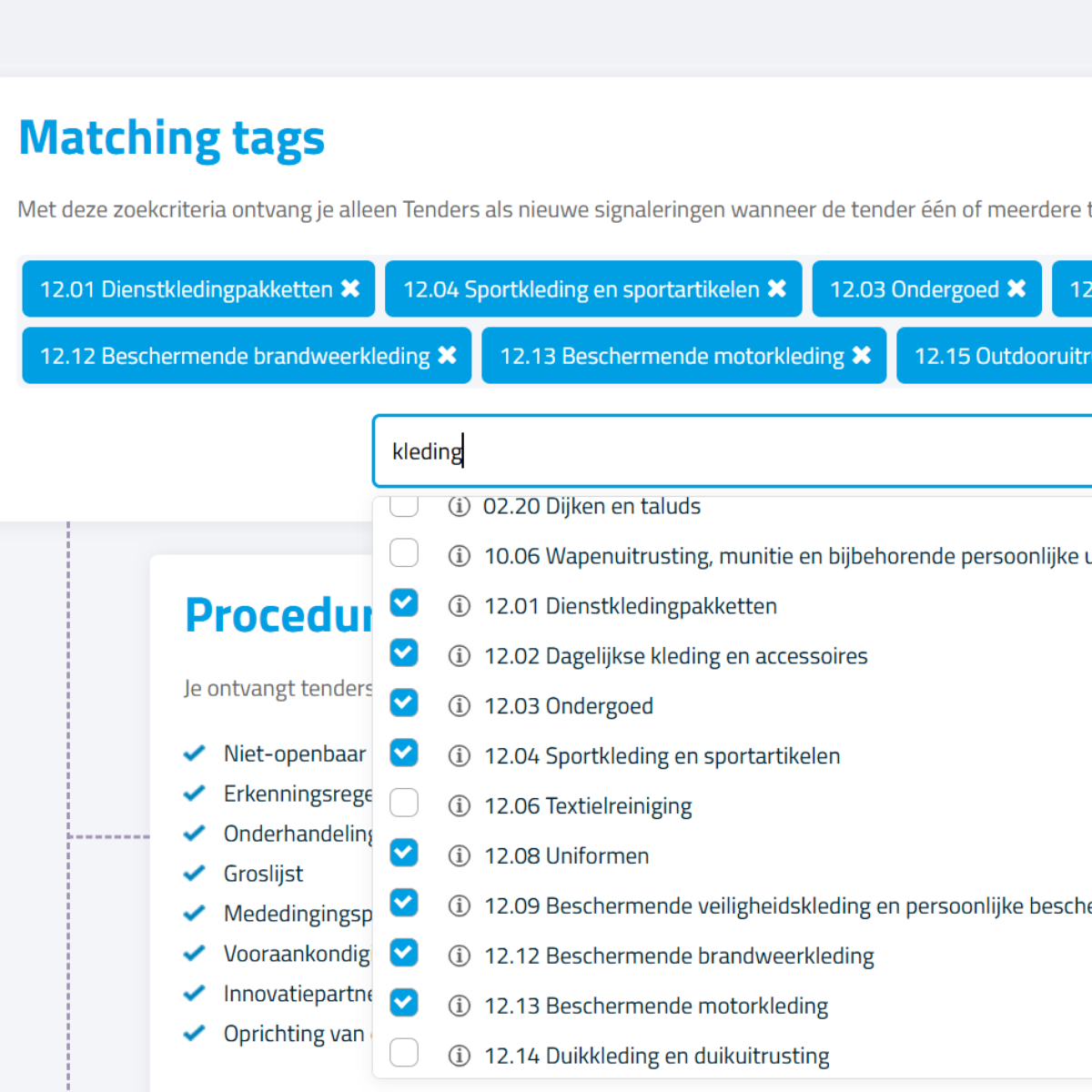Show info for 12.08 Uniformen
The width and height of the screenshot is (1092, 1092).
460,856
